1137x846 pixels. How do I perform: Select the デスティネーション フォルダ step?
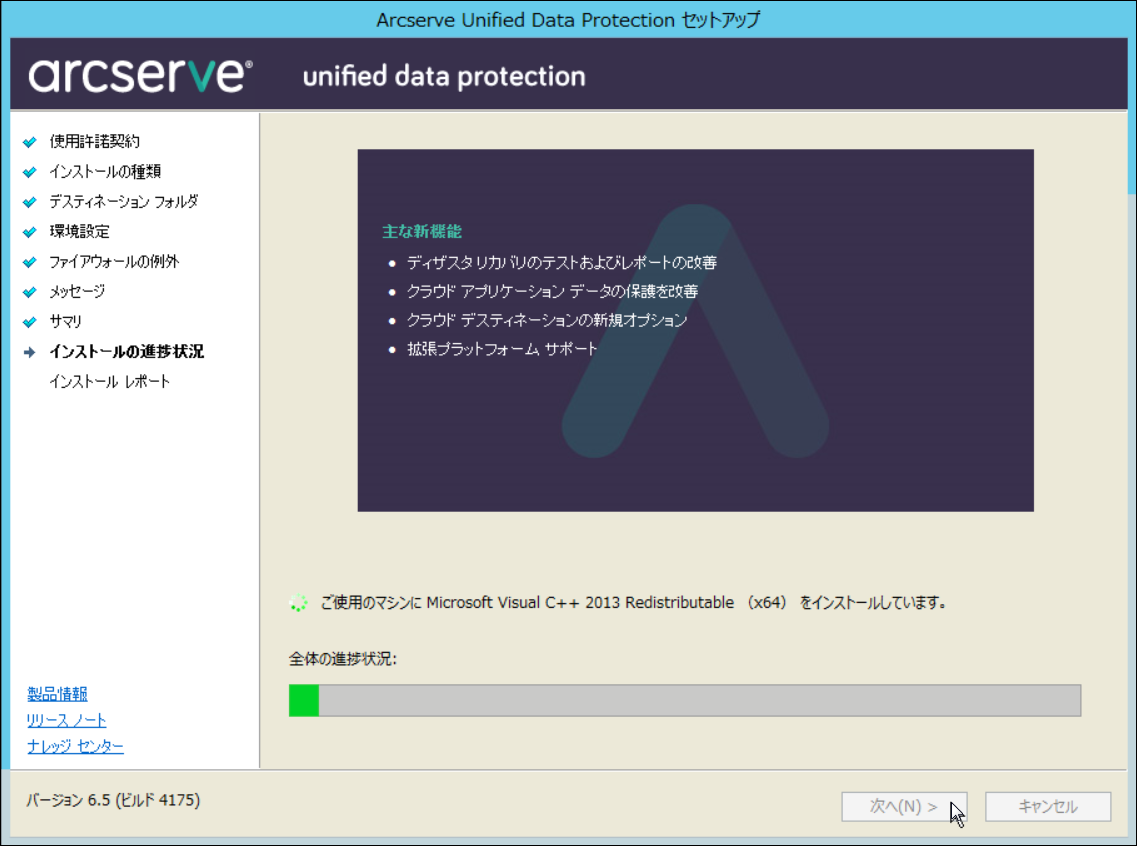[x=124, y=202]
